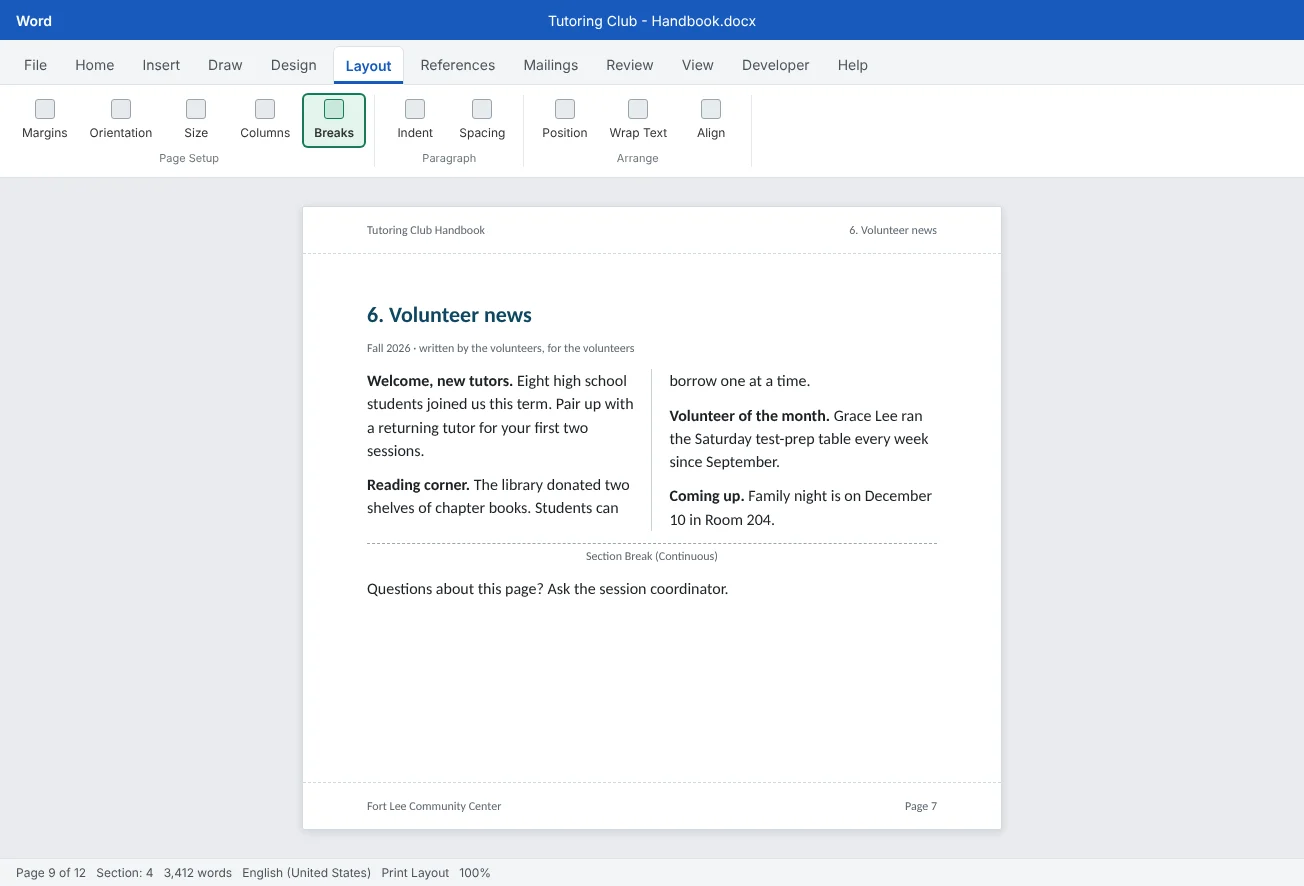Click 'Section: 4' in status bar

[x=125, y=873]
